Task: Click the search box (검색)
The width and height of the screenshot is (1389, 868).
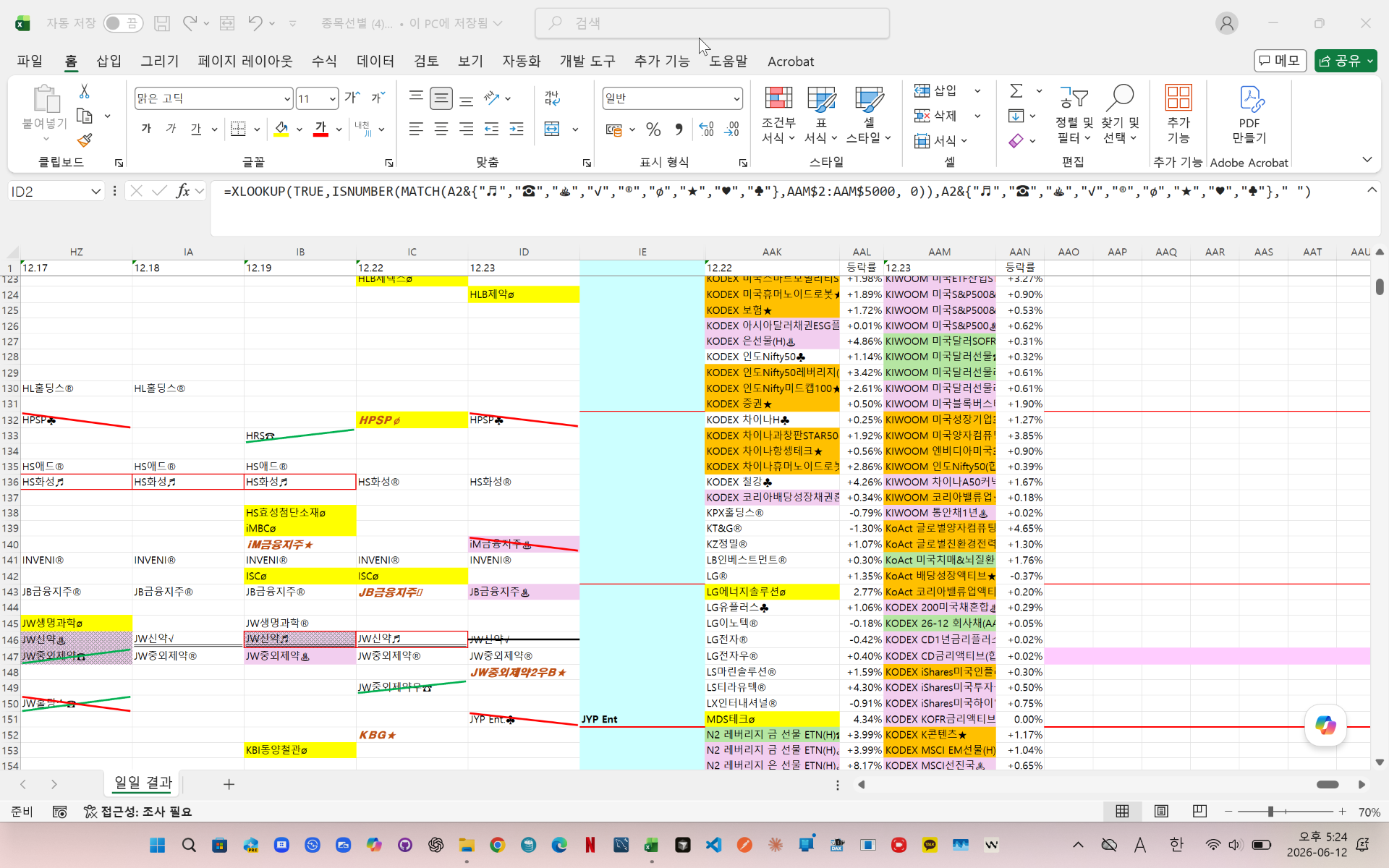Action: 713,23
